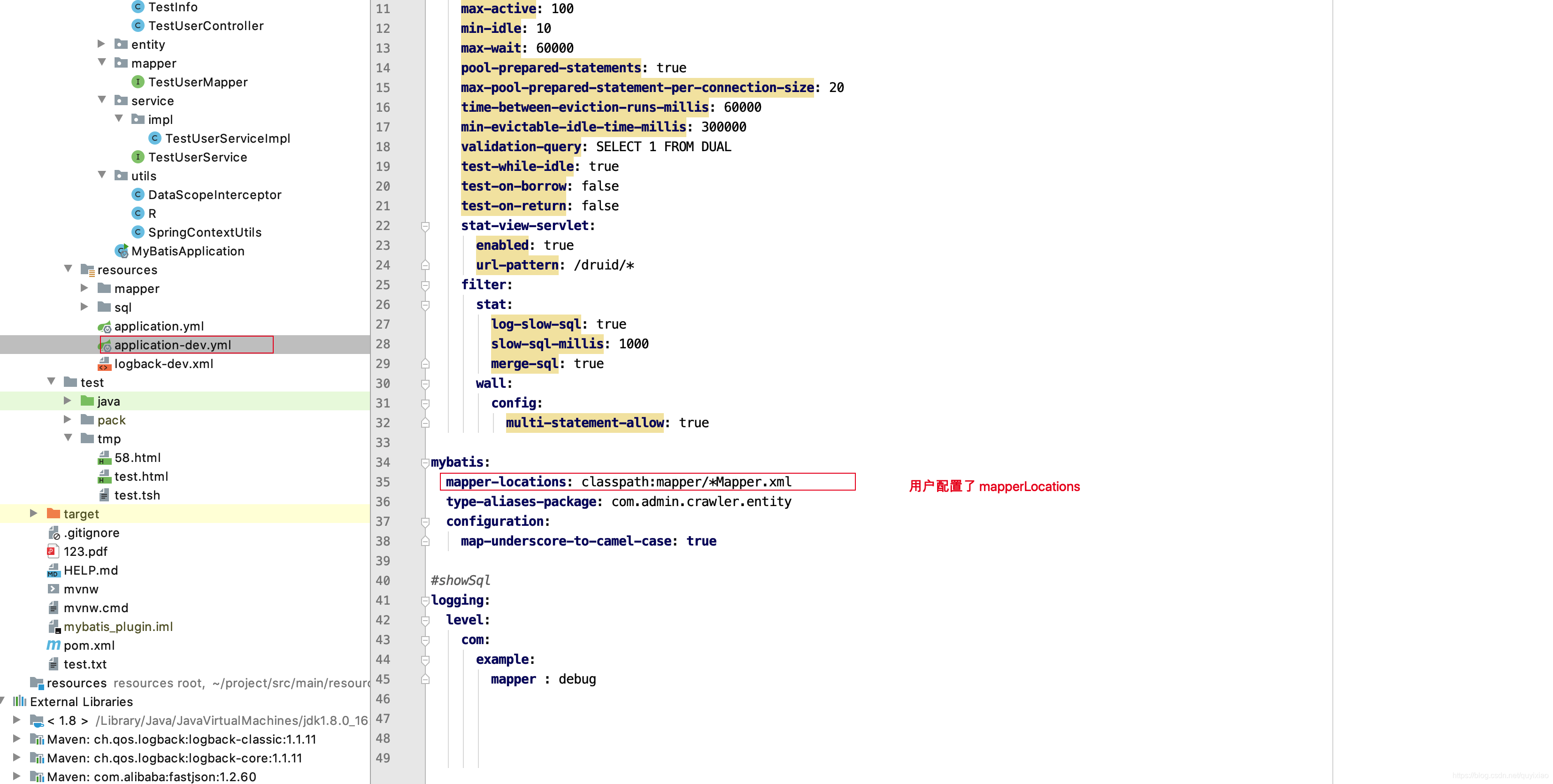Expand the sql folder
1553x784 pixels.
point(85,307)
